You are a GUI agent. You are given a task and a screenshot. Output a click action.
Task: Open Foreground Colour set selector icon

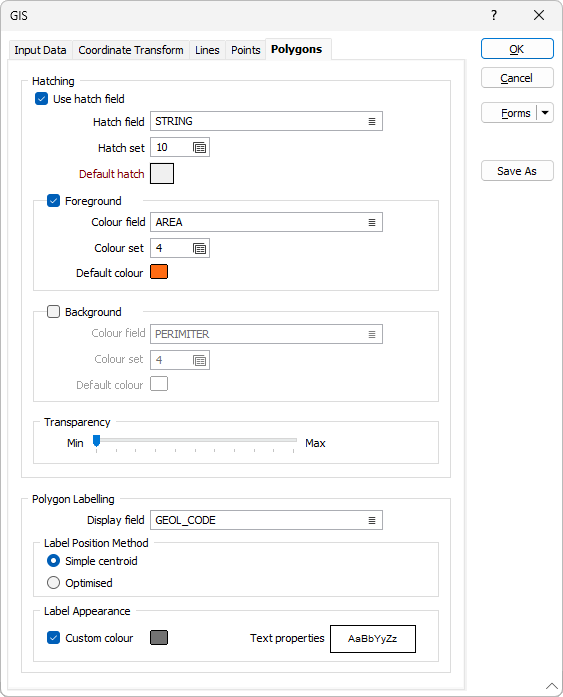click(200, 248)
